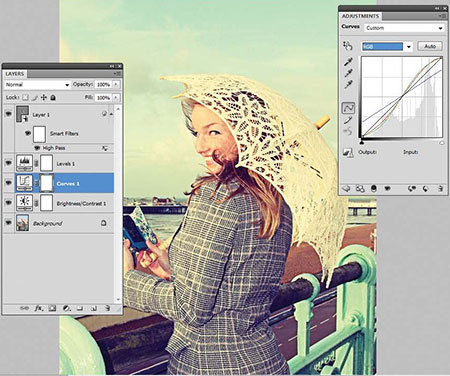Screen dimensions: 450x376
Task: Open High Pass filter blending options icon
Action: (104, 148)
